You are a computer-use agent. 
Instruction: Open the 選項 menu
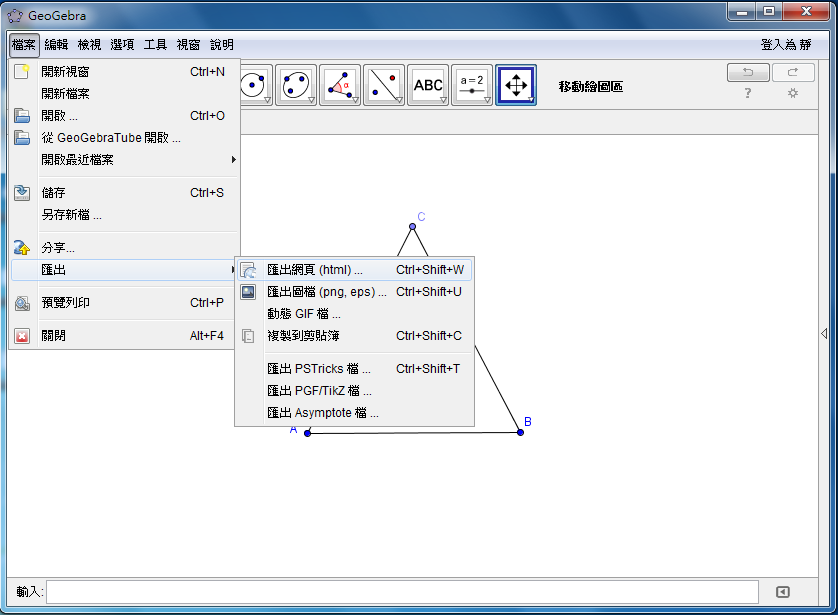tap(122, 45)
